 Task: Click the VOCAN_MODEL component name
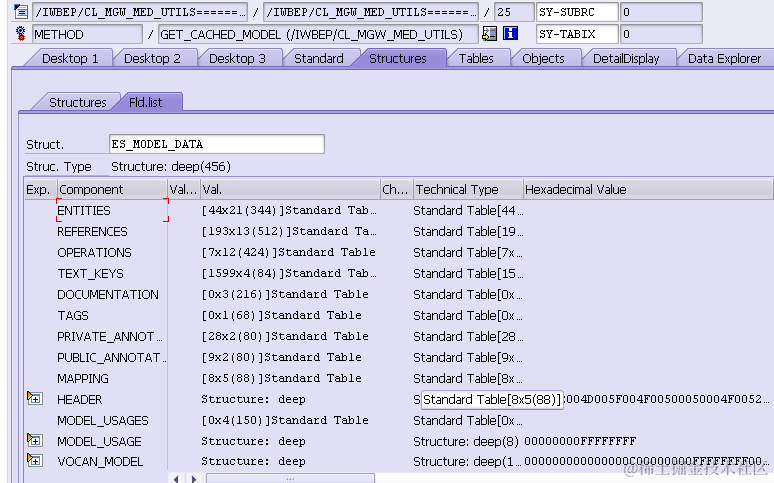coord(100,462)
